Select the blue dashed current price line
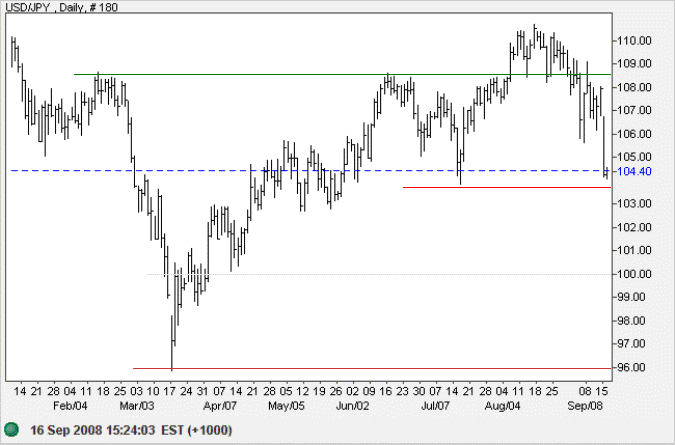 310,171
